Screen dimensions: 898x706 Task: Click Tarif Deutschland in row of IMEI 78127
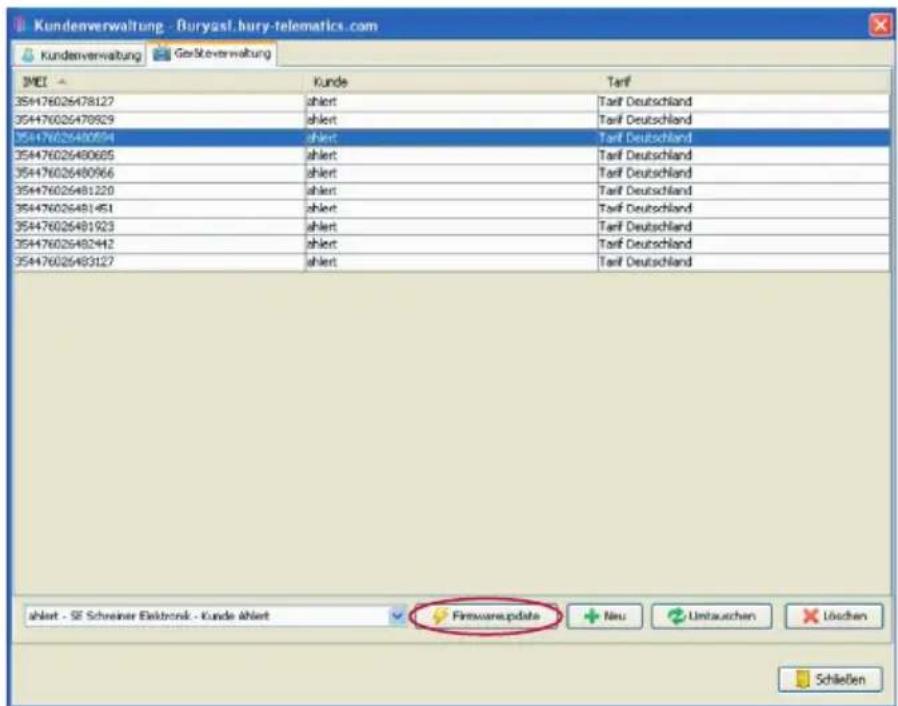pyautogui.click(x=645, y=102)
